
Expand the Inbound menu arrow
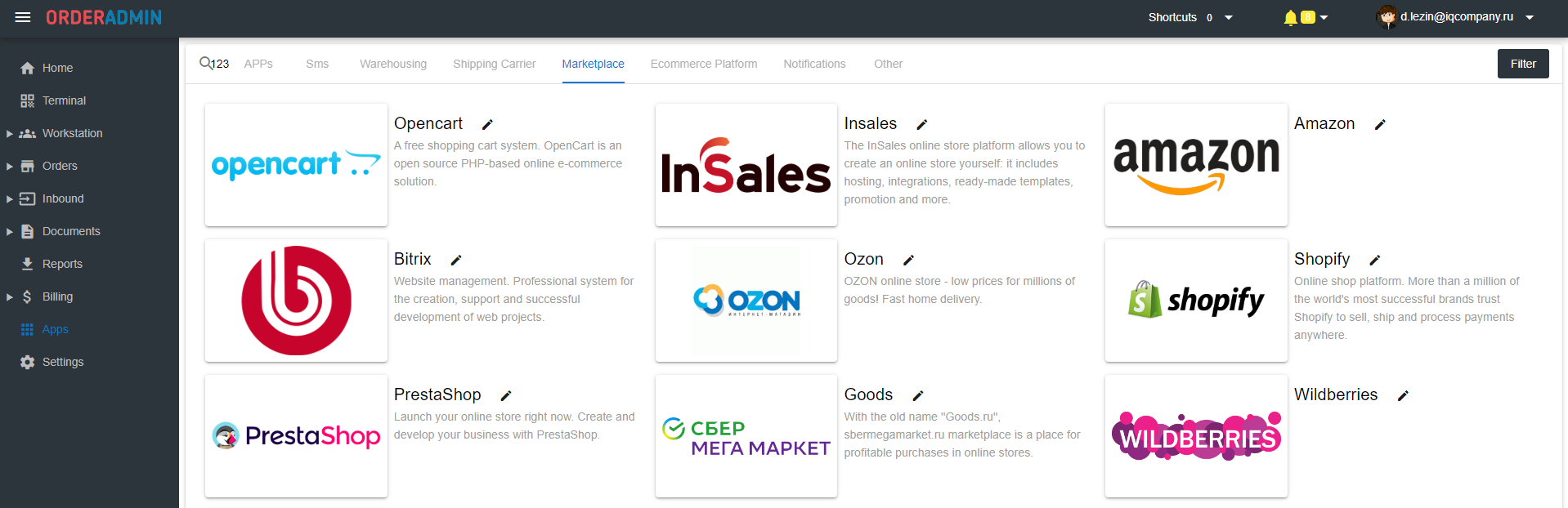click(9, 198)
